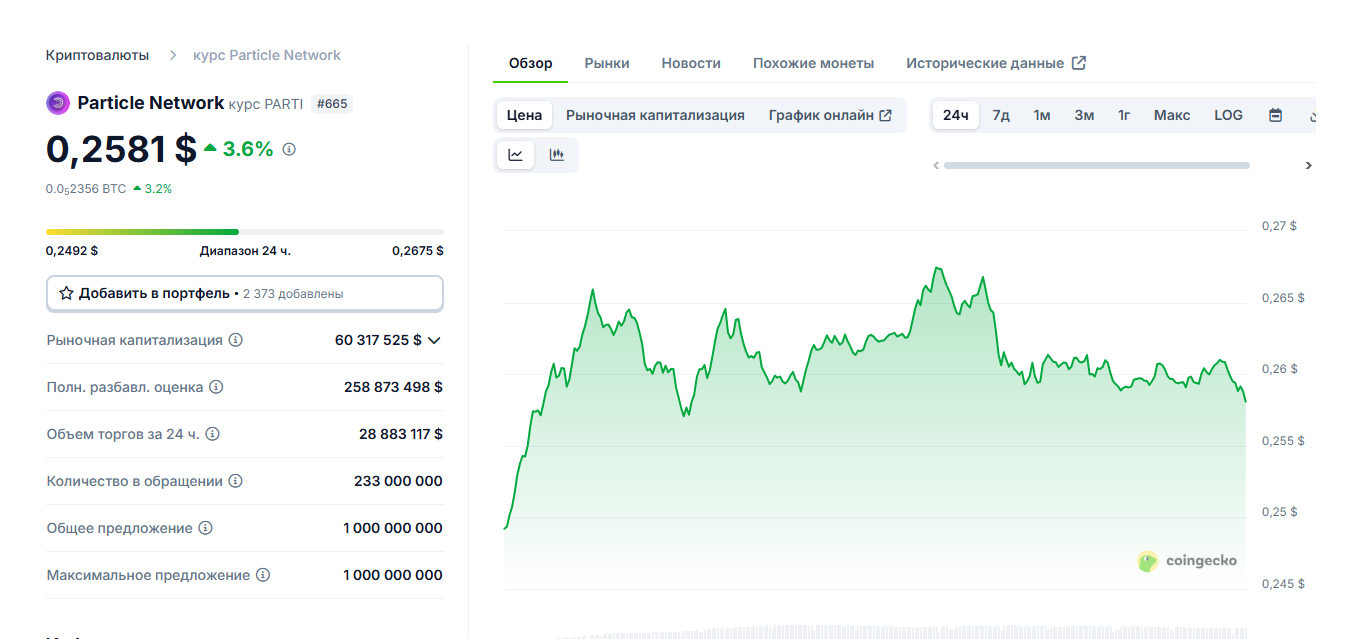Click the 28 883 117 $ volume value
Image resolution: width=1363 pixels, height=639 pixels.
(x=401, y=434)
